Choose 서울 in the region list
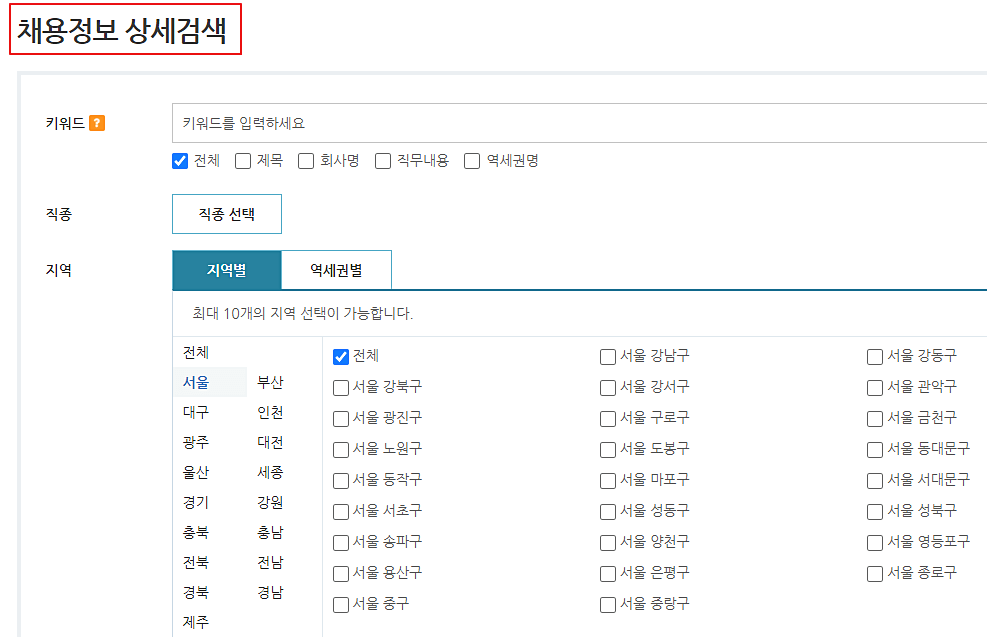The height and width of the screenshot is (637, 987). (x=196, y=382)
